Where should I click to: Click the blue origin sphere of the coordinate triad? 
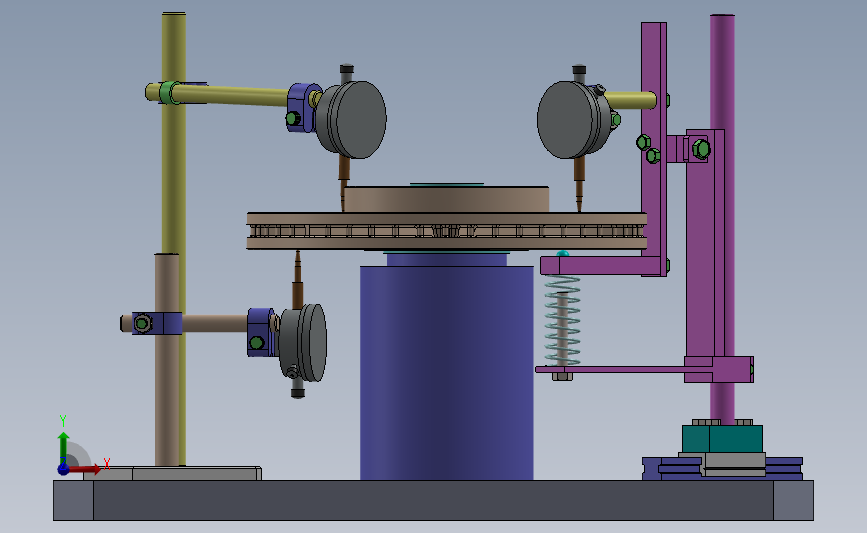[x=64, y=469]
